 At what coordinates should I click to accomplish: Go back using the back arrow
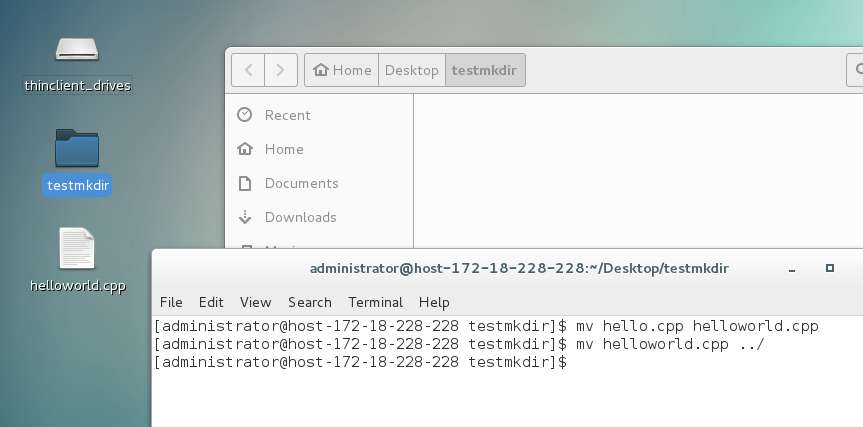pyautogui.click(x=248, y=70)
